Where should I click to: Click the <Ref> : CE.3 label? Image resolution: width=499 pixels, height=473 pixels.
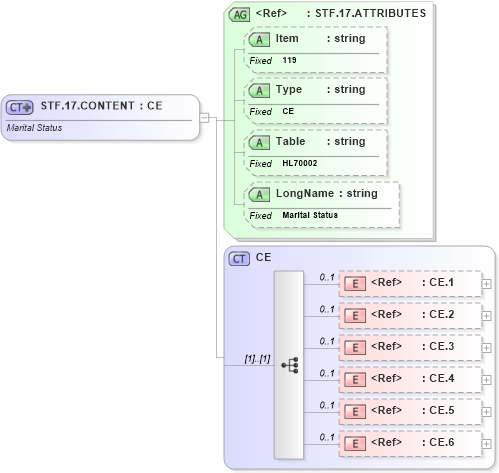click(x=413, y=347)
